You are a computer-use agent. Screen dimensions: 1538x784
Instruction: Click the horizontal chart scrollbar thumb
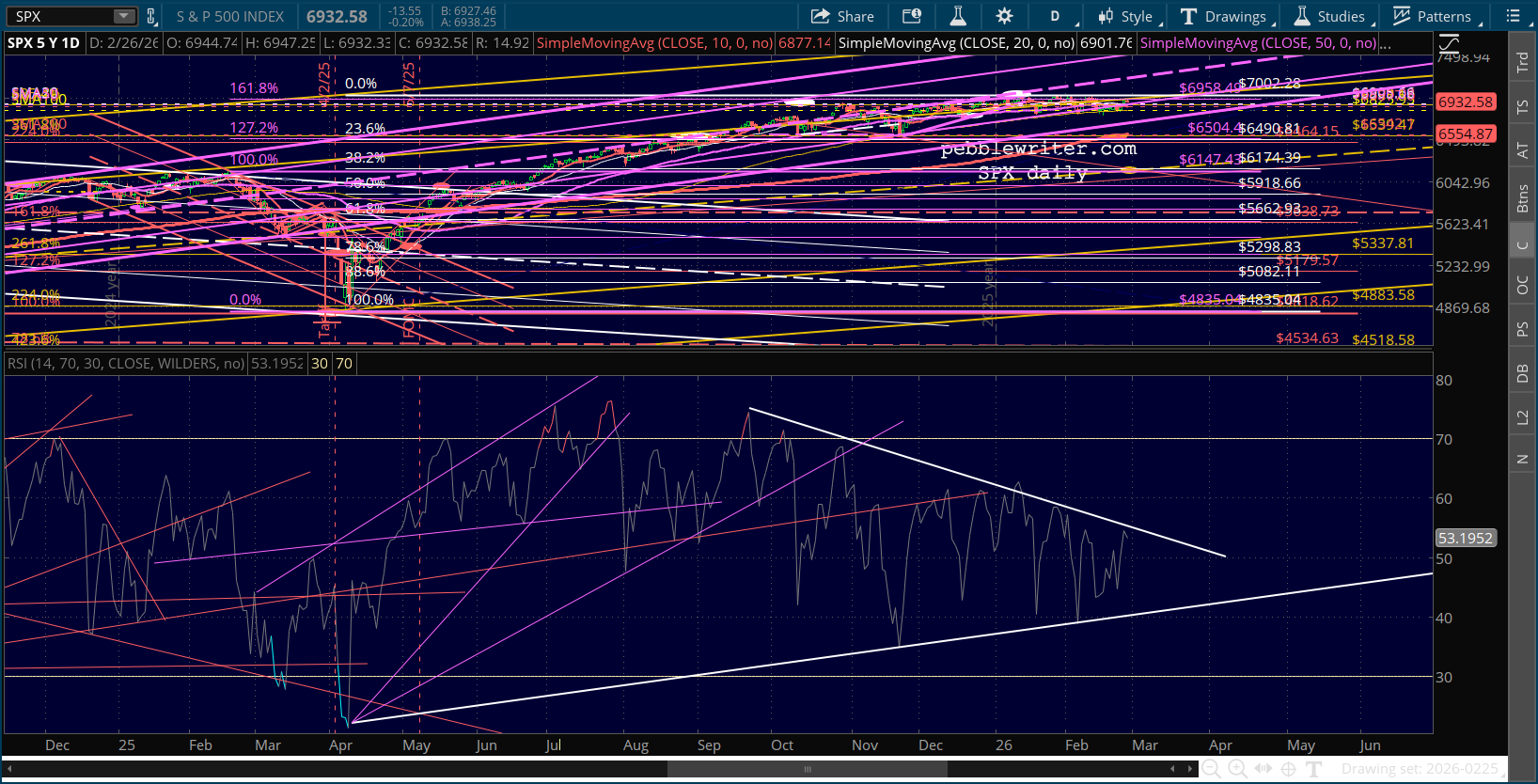click(x=807, y=769)
